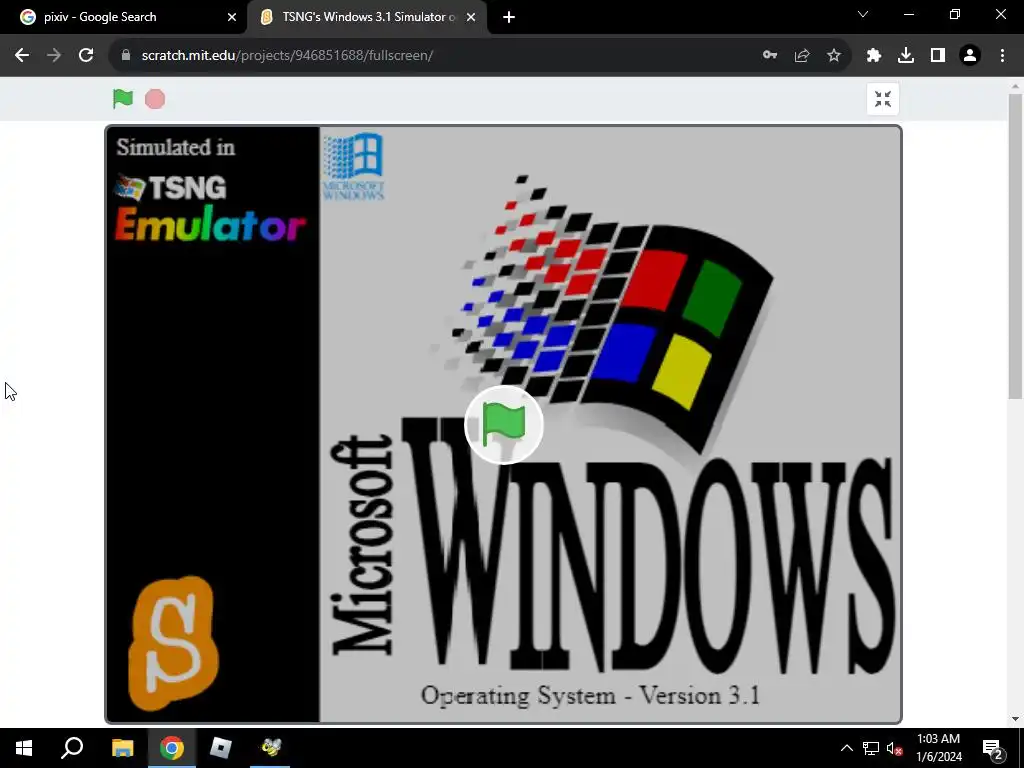
Task: Open the bee app taskbar icon
Action: click(271, 748)
